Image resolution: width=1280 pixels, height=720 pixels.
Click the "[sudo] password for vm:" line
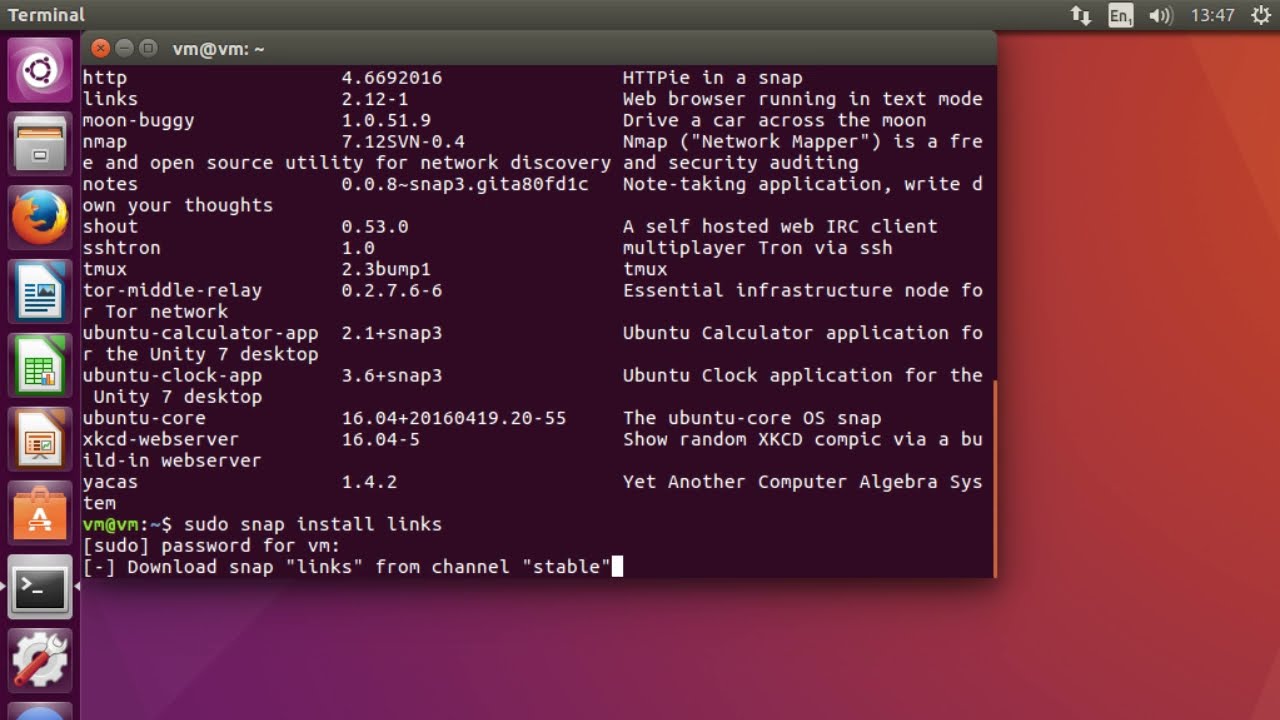[212, 546]
